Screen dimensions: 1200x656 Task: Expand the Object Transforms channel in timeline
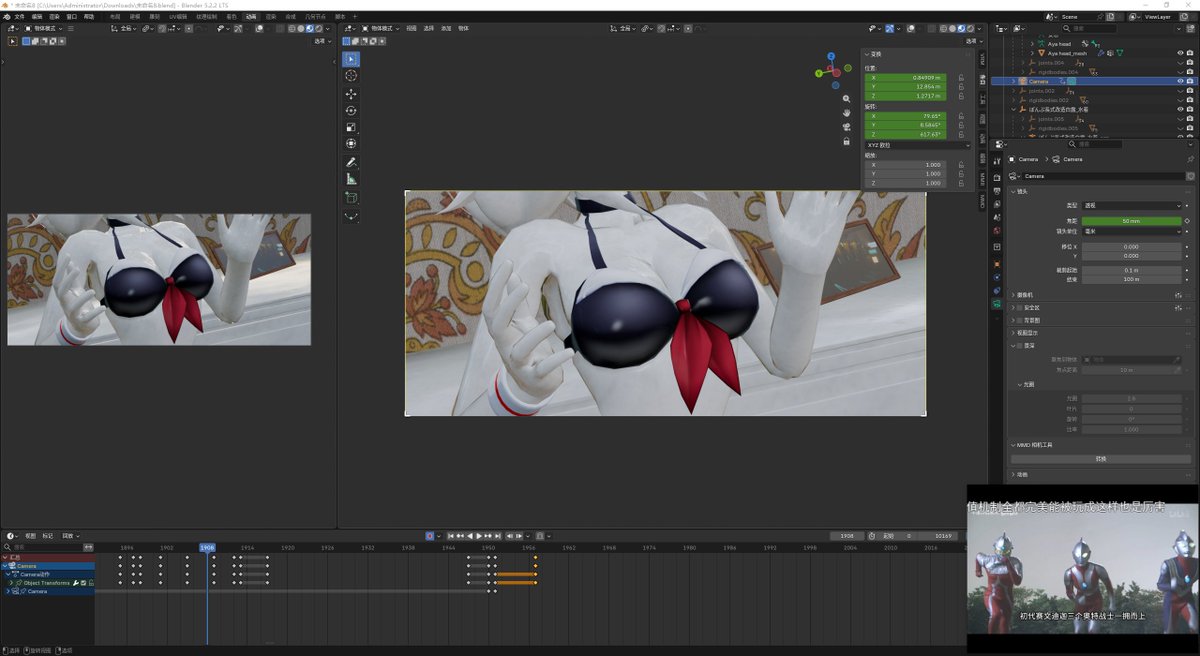point(12,583)
